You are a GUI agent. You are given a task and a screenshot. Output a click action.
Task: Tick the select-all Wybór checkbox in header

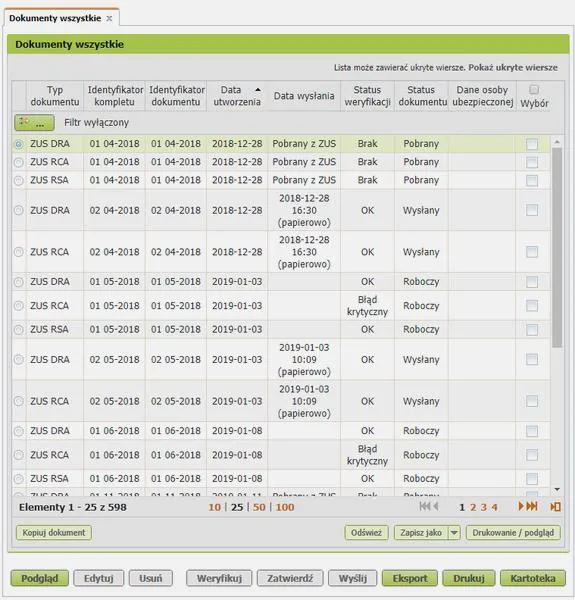(x=534, y=90)
